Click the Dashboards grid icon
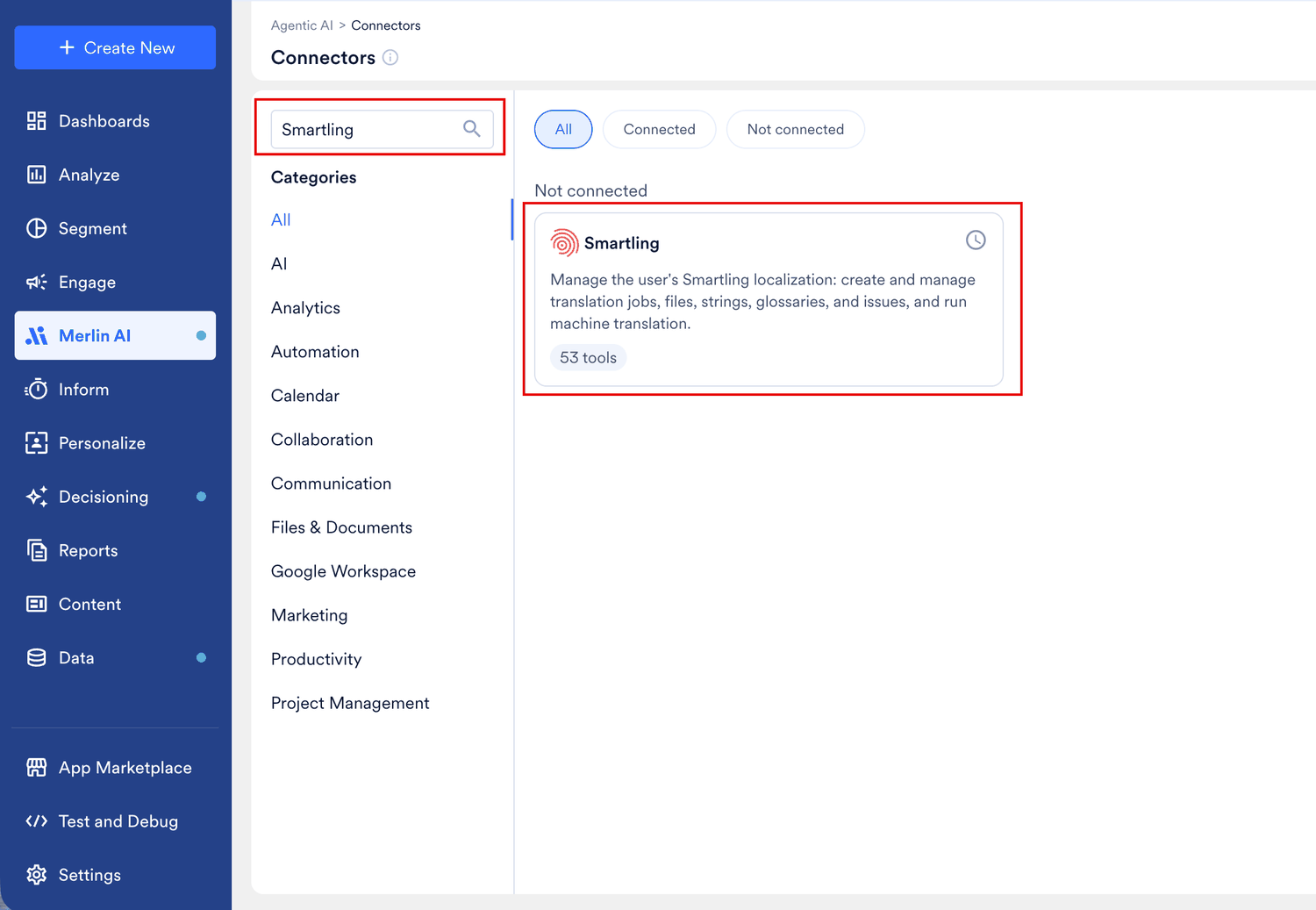Viewport: 1316px width, 910px height. [36, 121]
